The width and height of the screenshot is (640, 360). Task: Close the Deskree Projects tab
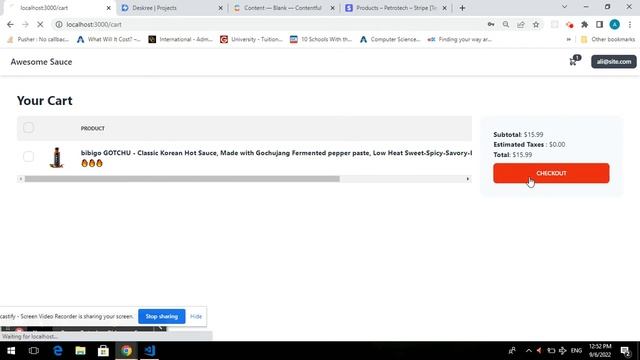point(220,8)
